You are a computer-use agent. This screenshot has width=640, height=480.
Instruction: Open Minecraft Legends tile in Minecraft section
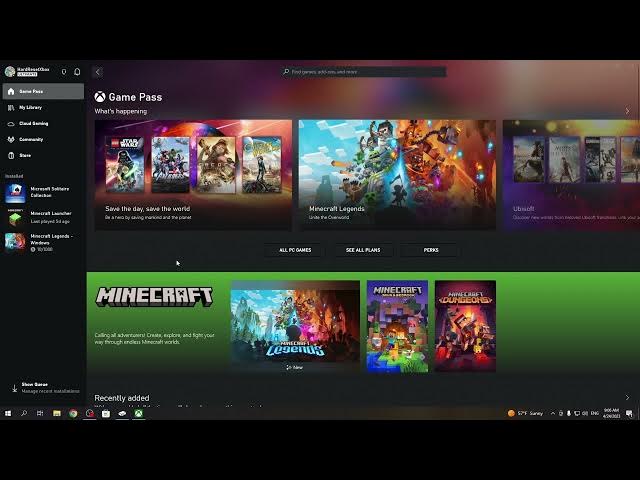pos(295,326)
